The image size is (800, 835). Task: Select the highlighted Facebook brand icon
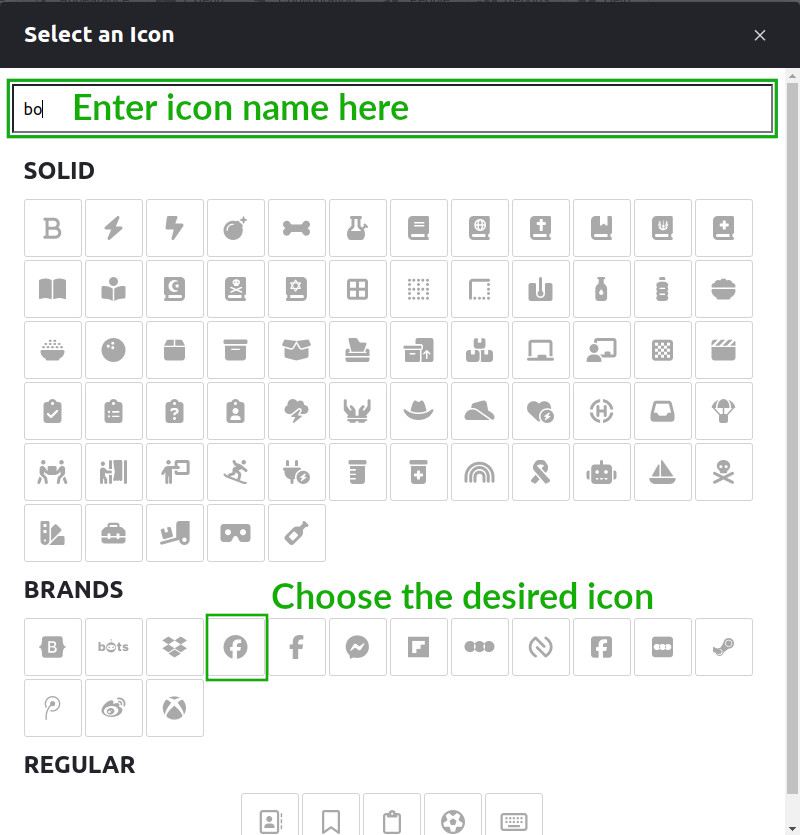coord(237,647)
